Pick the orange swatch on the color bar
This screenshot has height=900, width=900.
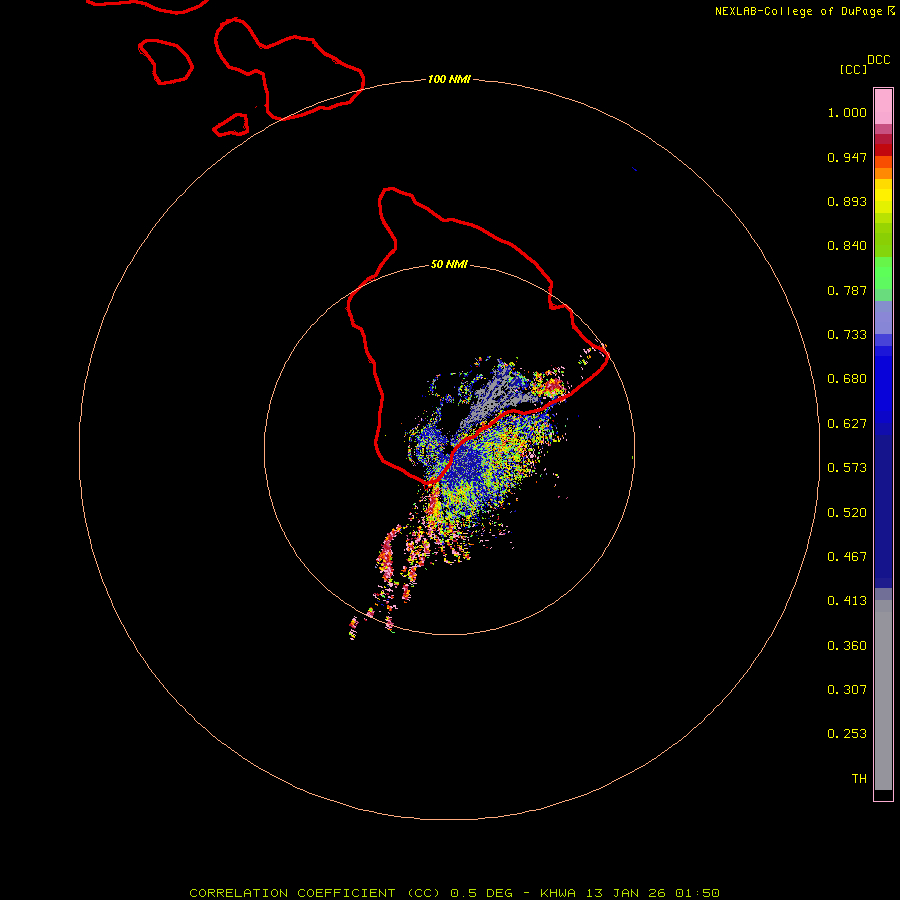(x=883, y=173)
